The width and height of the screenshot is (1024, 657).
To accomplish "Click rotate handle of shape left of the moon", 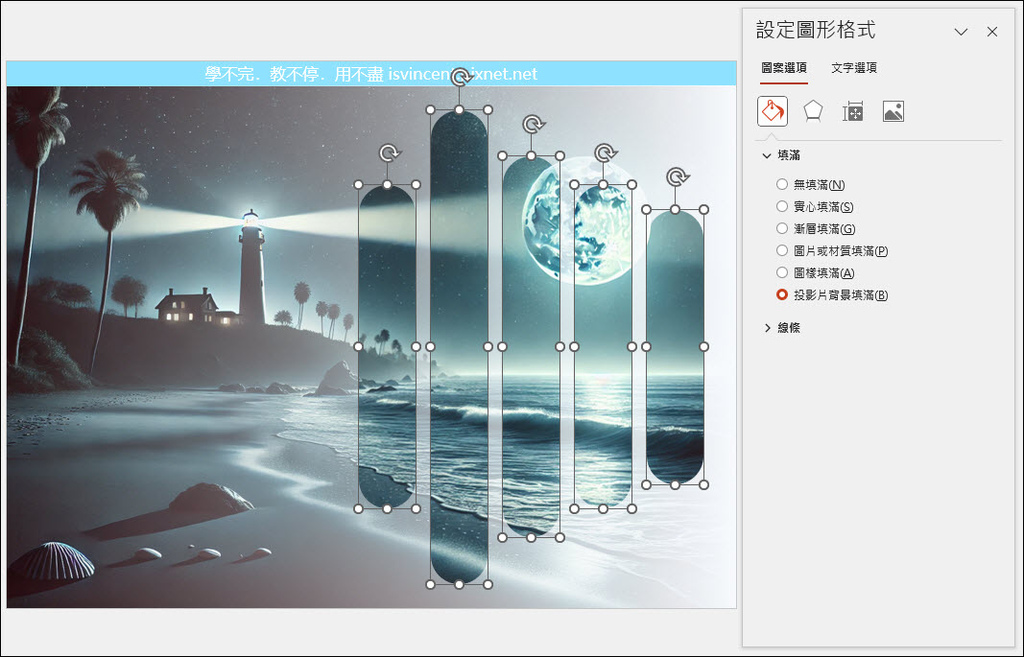I will [534, 124].
